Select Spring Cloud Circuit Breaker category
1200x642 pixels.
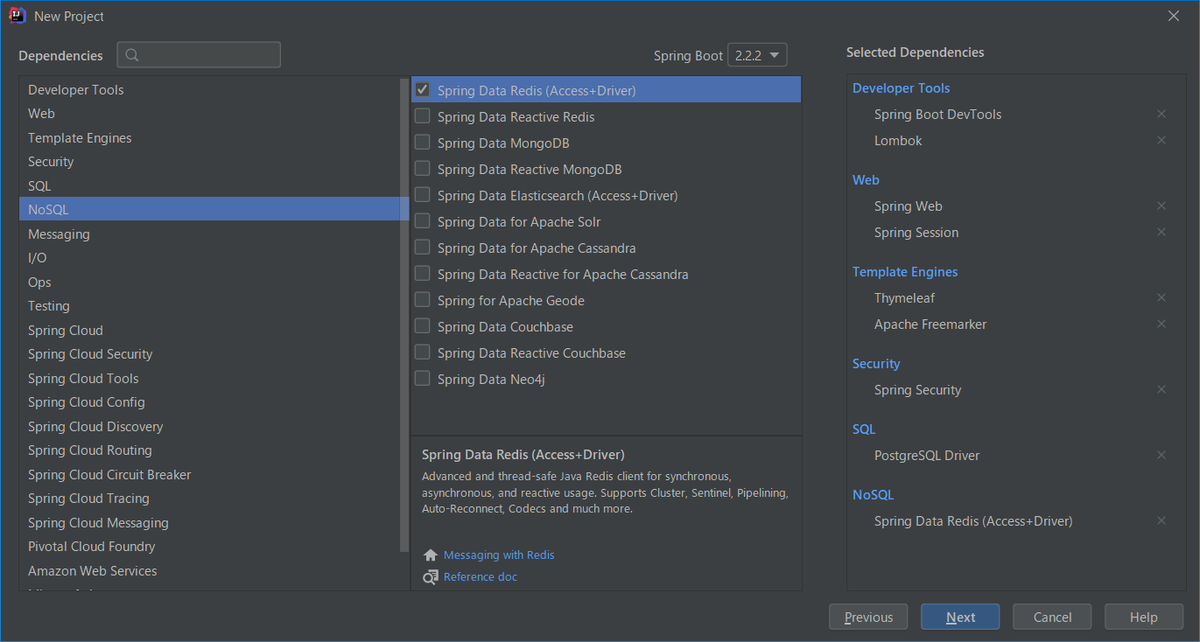pos(209,474)
